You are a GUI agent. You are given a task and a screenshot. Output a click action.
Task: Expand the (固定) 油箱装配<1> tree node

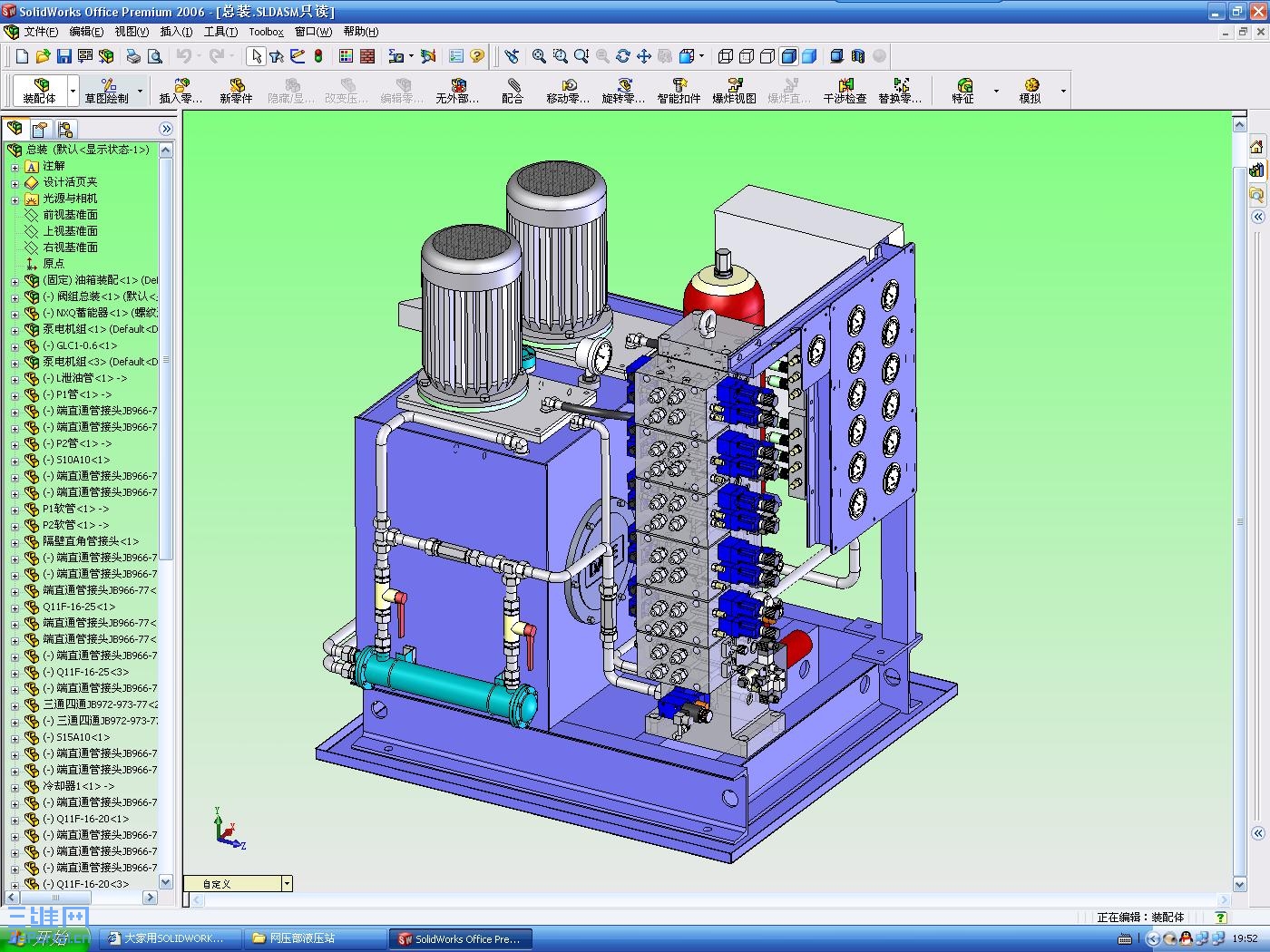(x=15, y=281)
